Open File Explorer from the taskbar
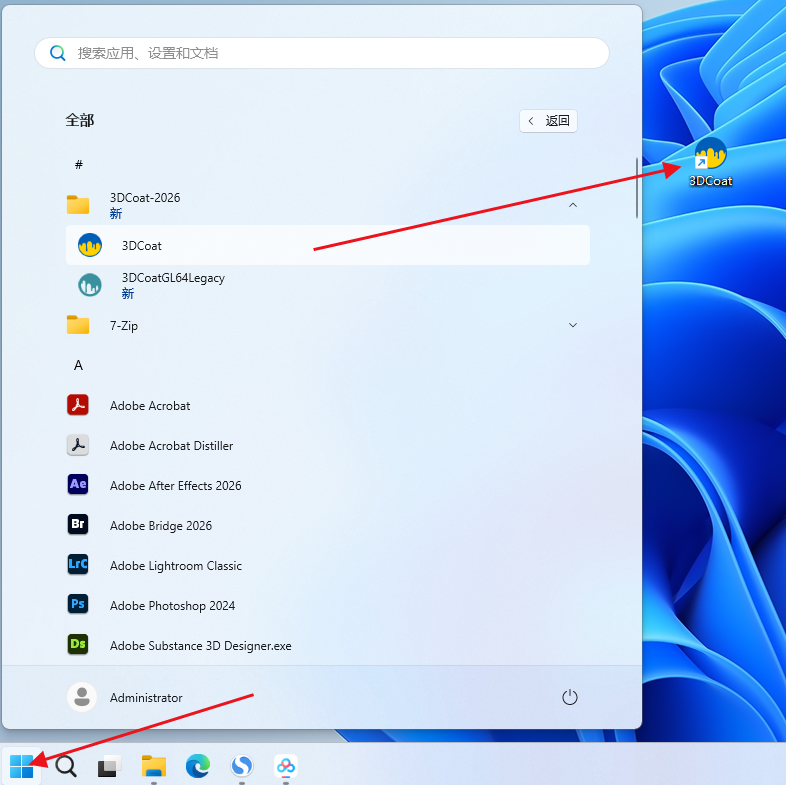Image resolution: width=786 pixels, height=785 pixels. pyautogui.click(x=153, y=766)
